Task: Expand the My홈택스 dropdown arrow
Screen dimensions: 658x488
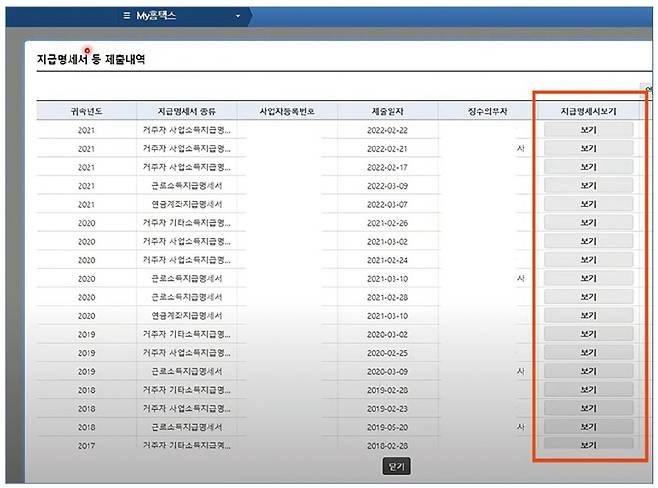Action: point(238,16)
